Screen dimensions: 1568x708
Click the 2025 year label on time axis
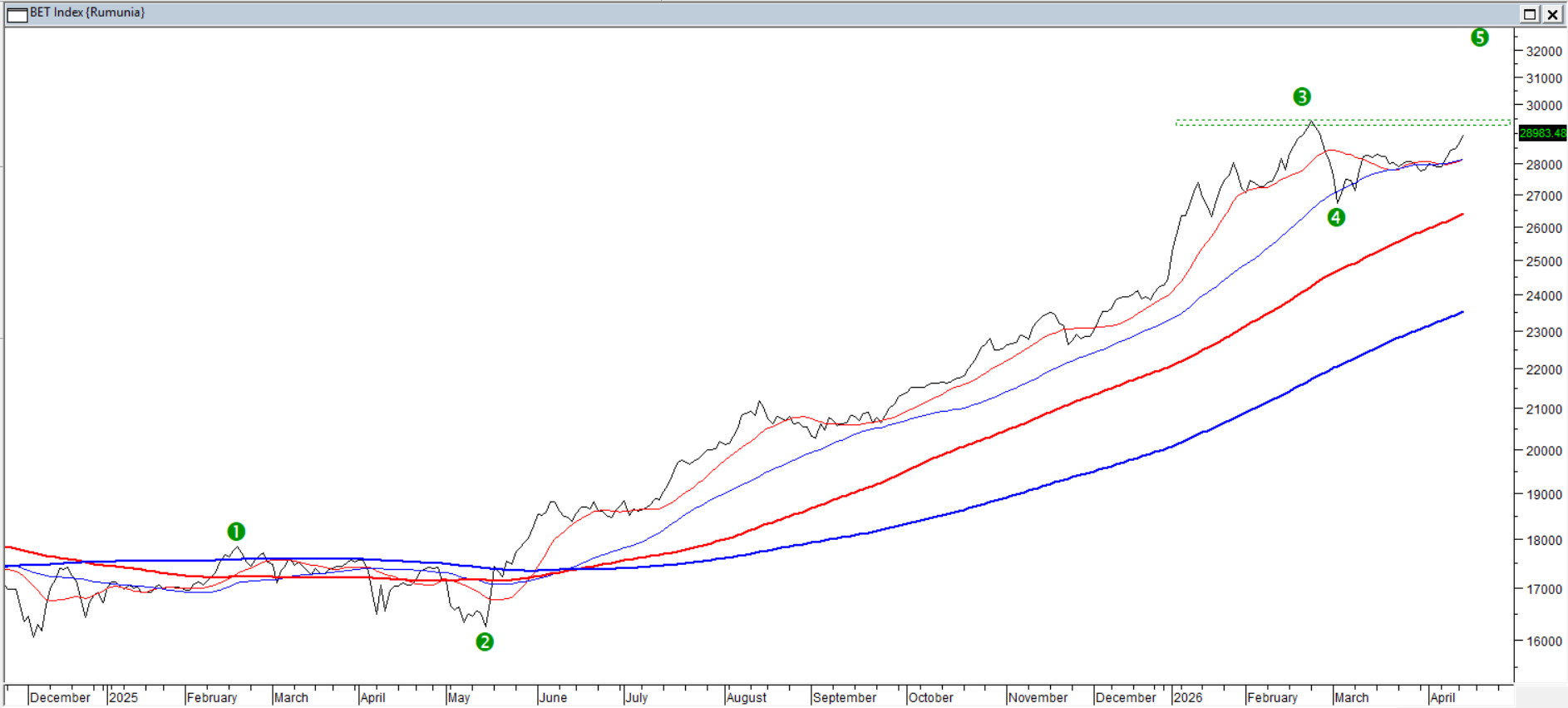point(123,697)
